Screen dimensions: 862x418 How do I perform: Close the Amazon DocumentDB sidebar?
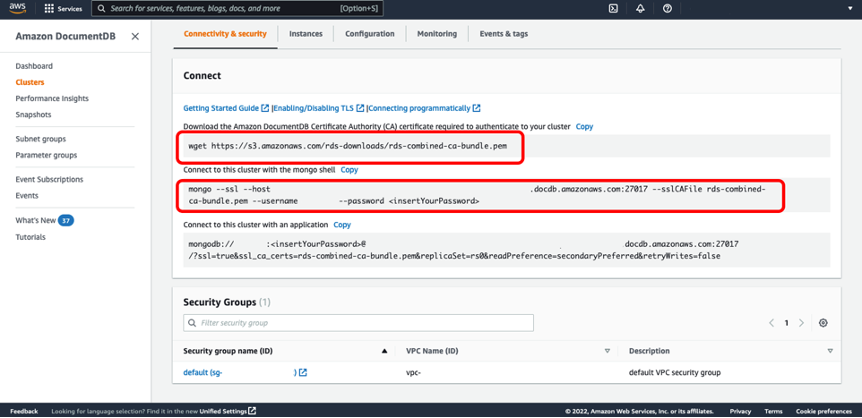pyautogui.click(x=135, y=36)
